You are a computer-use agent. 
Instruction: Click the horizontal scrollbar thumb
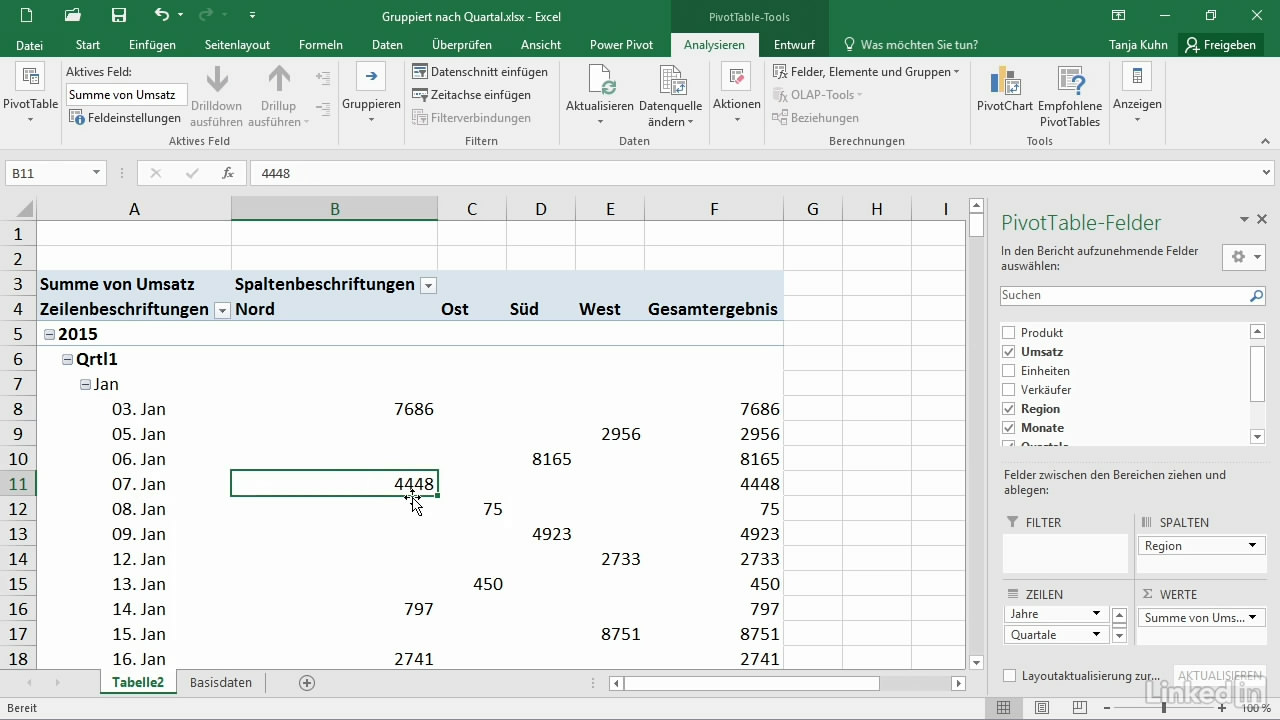(752, 684)
